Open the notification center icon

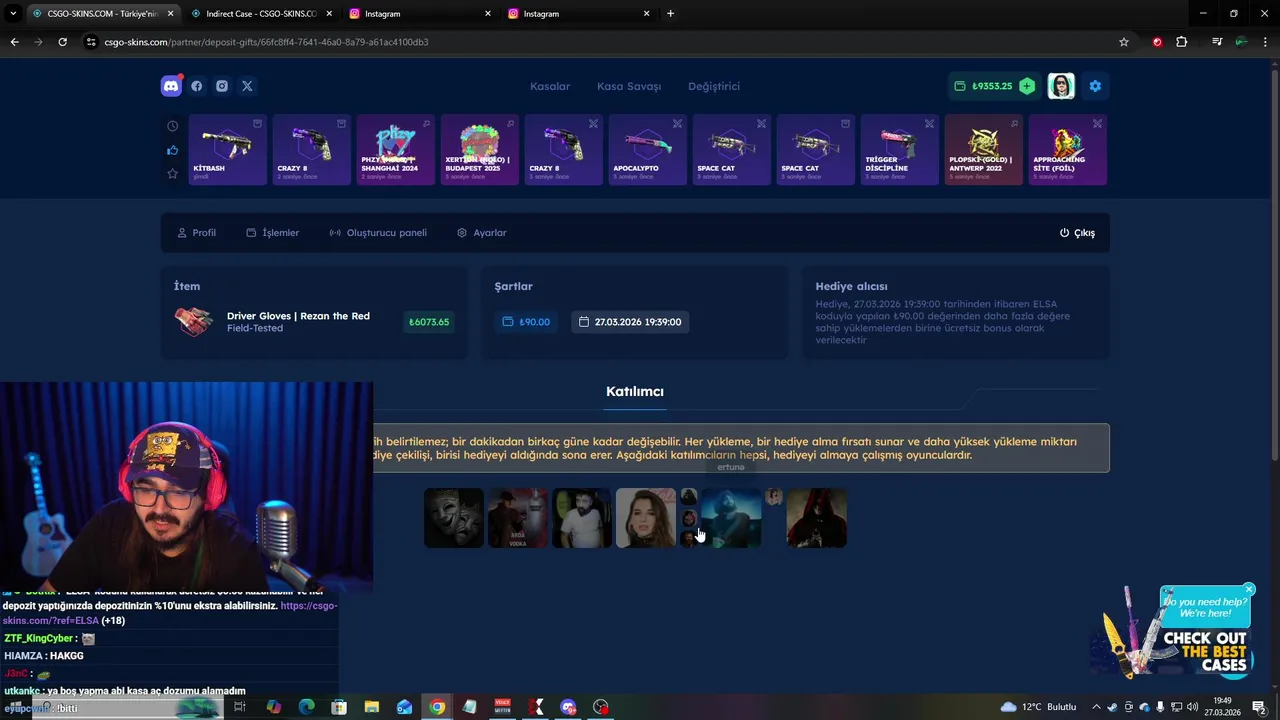click(1259, 707)
